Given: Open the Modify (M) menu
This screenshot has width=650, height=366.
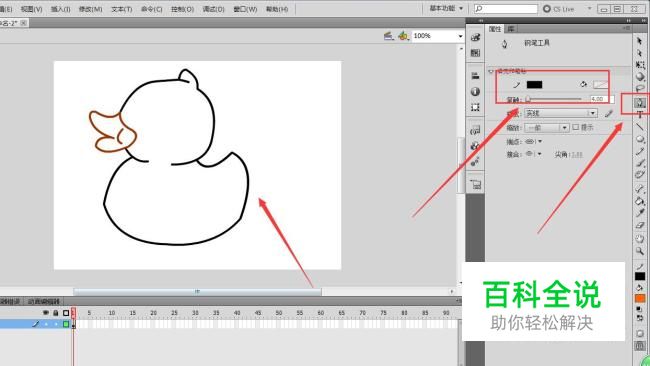Looking at the screenshot, I should tap(90, 9).
